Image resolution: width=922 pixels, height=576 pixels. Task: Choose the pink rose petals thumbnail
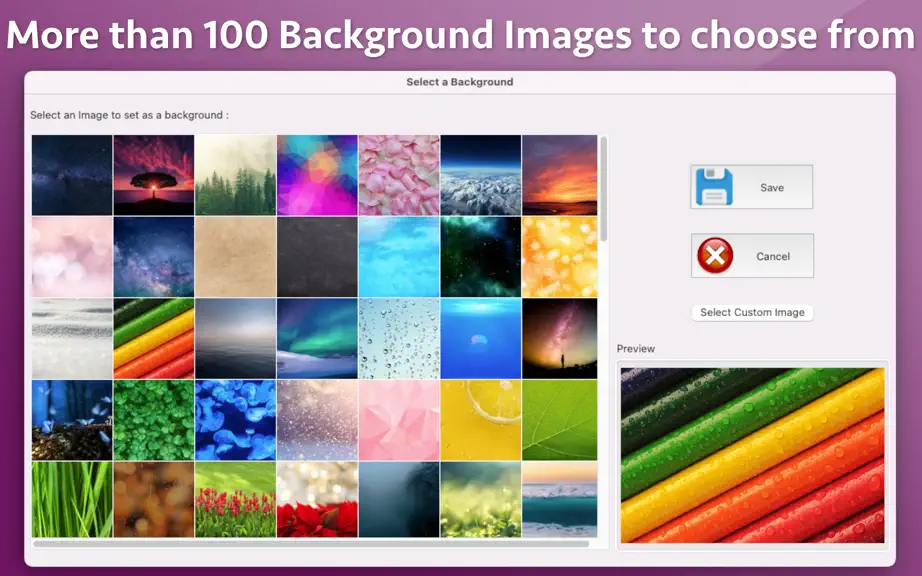[399, 175]
